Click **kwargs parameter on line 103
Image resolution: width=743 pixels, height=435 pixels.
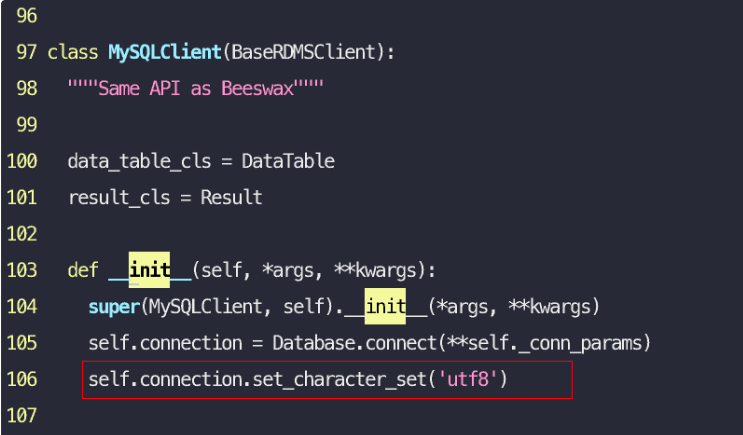(x=376, y=270)
